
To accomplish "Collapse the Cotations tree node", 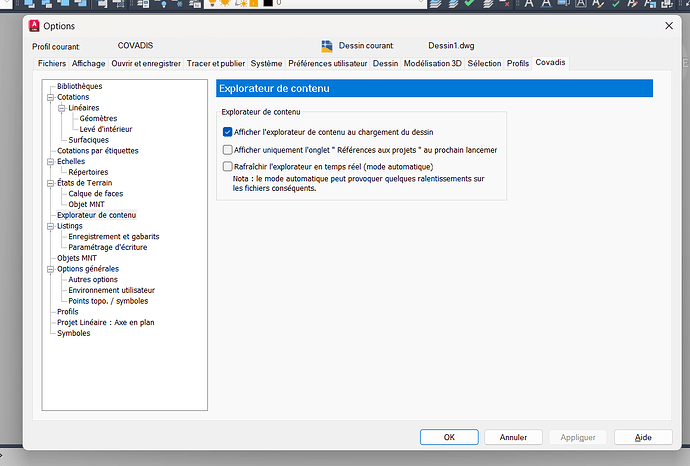I will tap(48, 97).
